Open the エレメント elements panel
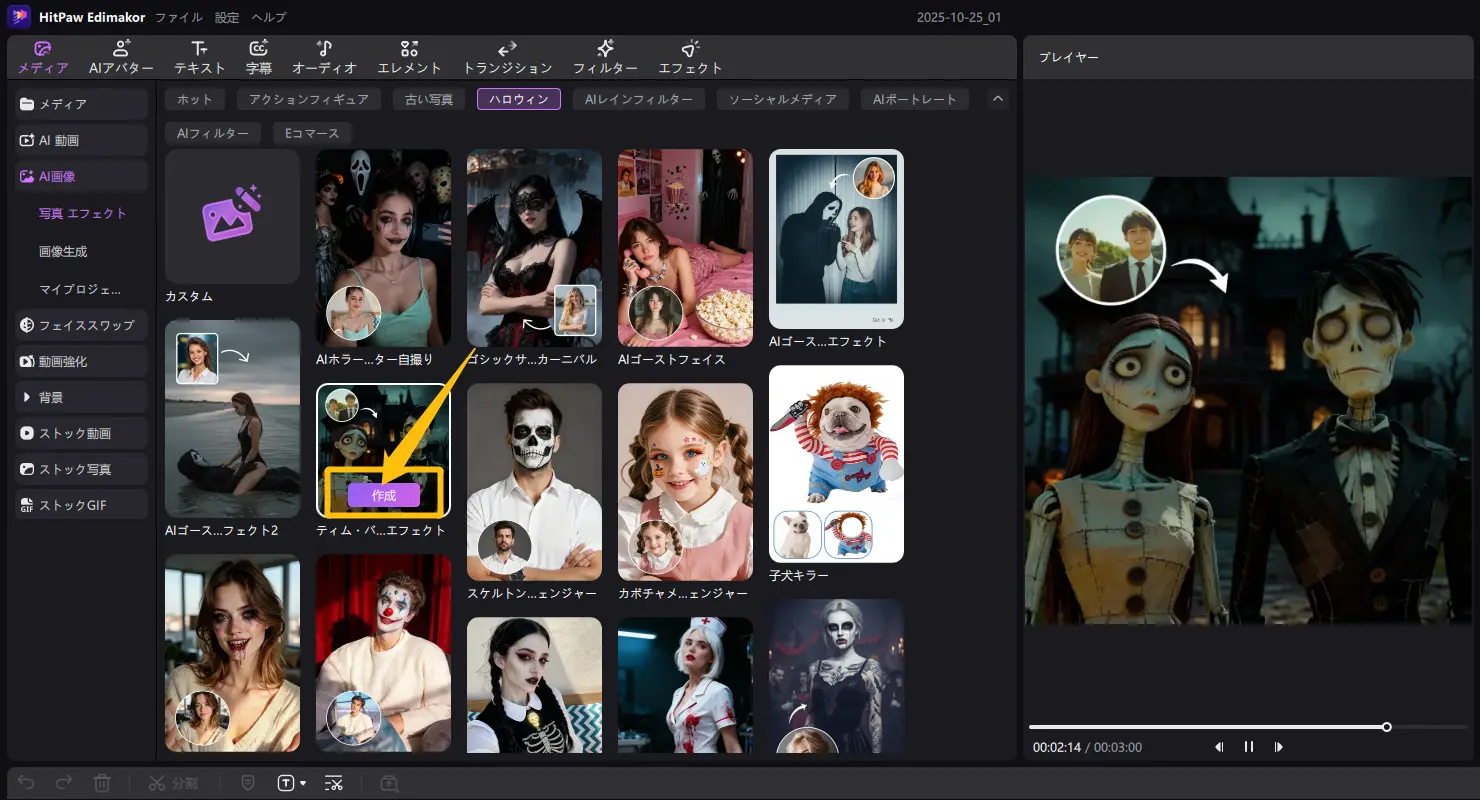 pyautogui.click(x=409, y=58)
